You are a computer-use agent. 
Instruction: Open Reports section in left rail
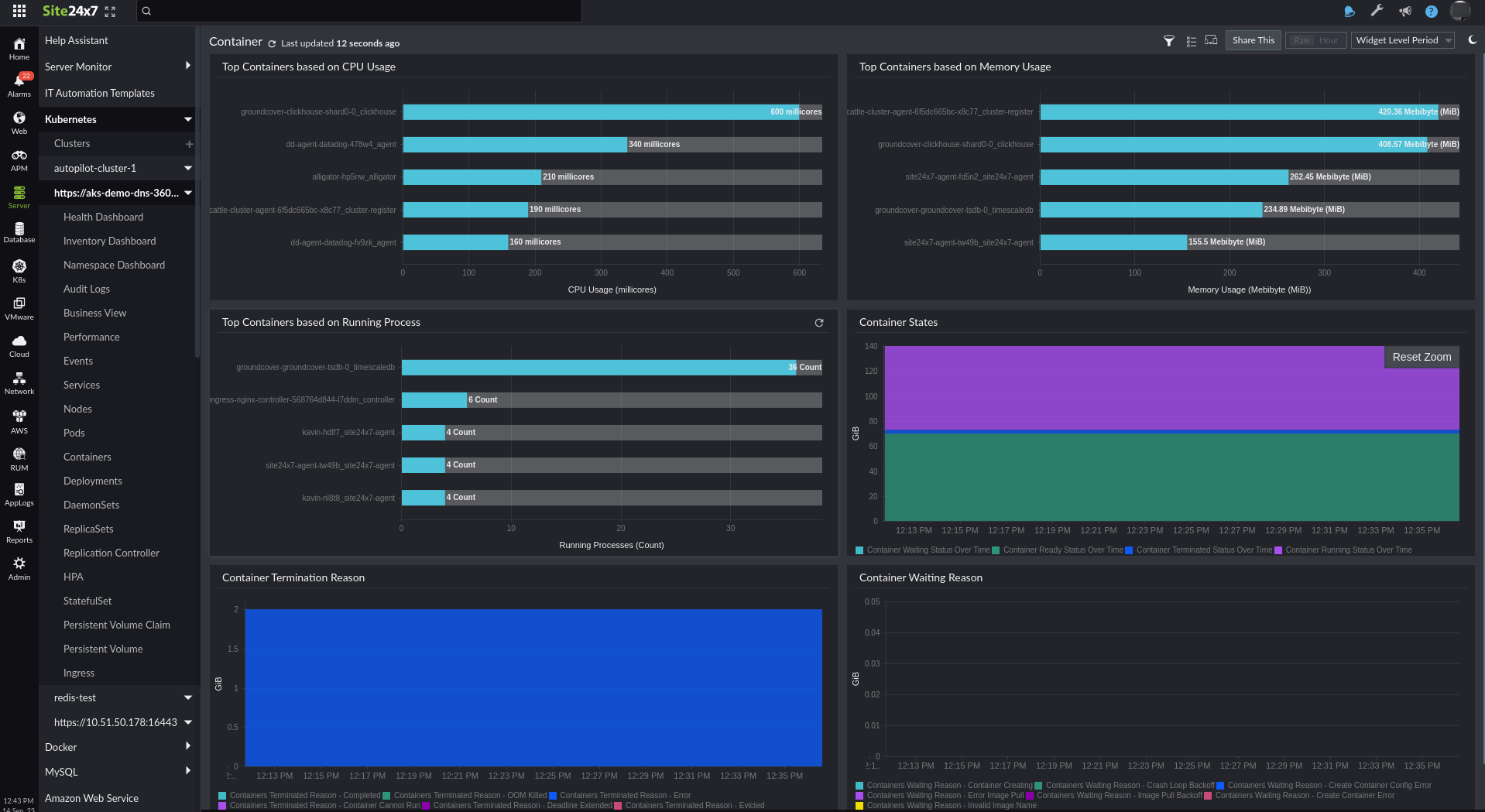pos(19,532)
